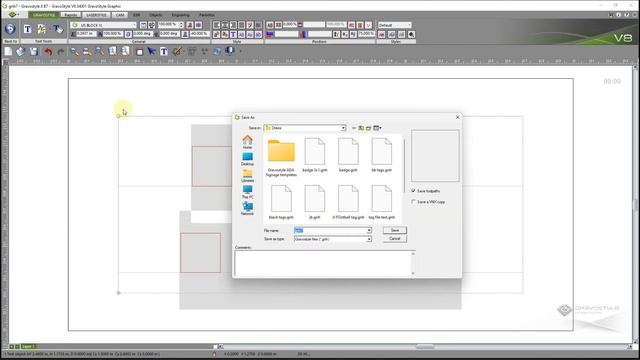Click the red Undo arrow icon
640x360 pixels.
coord(48,51)
